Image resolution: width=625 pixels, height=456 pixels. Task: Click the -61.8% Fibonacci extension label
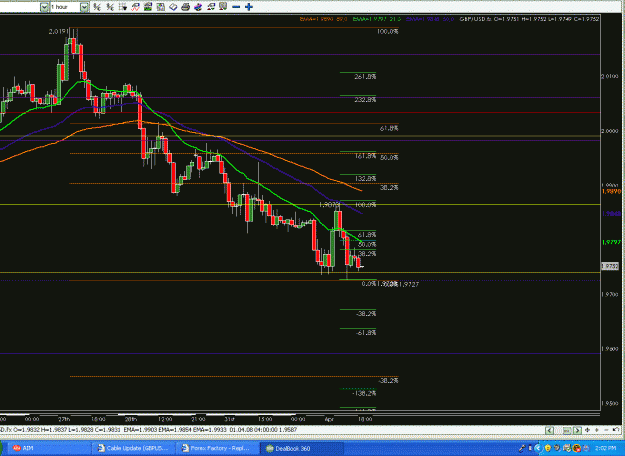point(366,332)
